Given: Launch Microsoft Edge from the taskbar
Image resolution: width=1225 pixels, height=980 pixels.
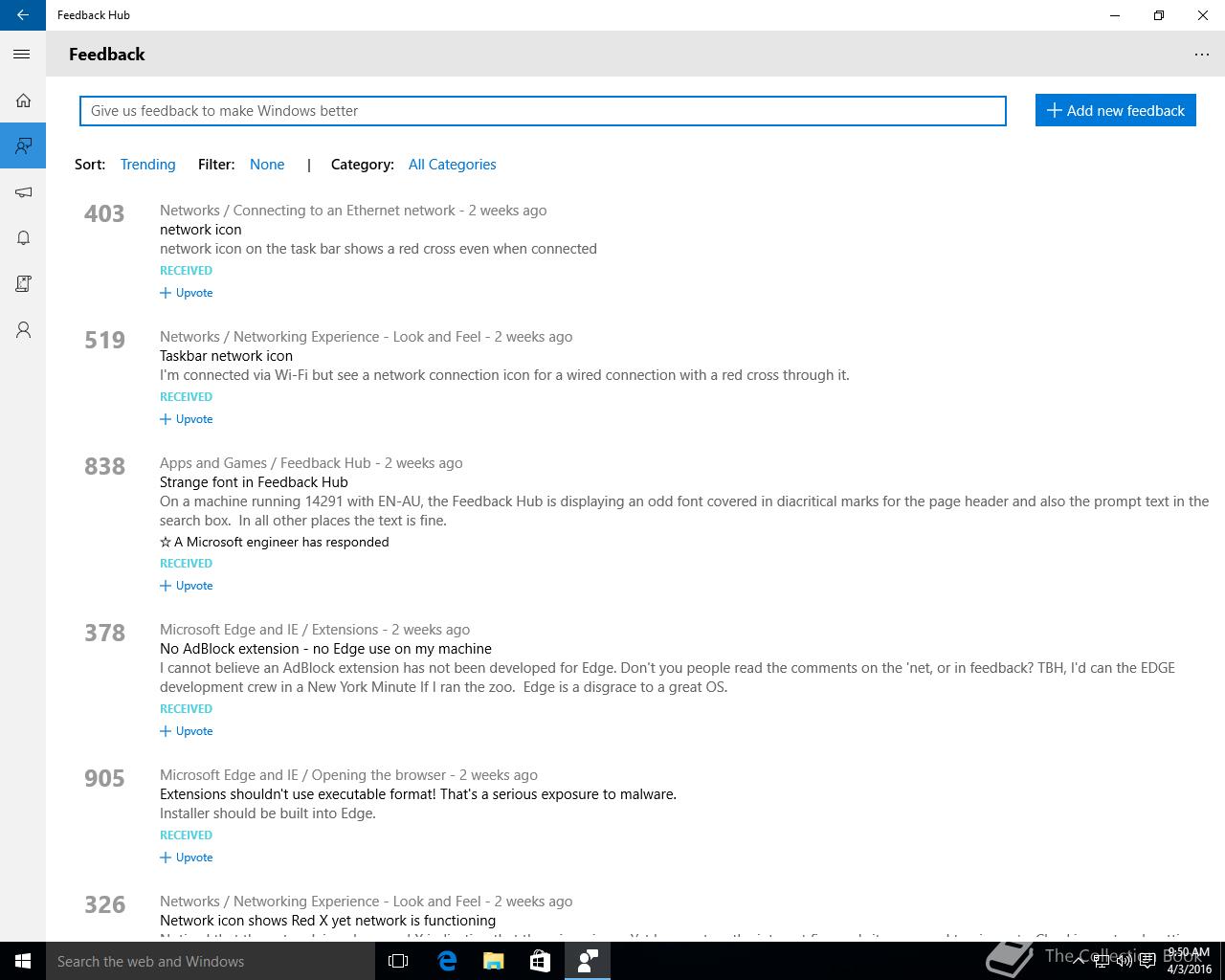Looking at the screenshot, I should (447, 961).
